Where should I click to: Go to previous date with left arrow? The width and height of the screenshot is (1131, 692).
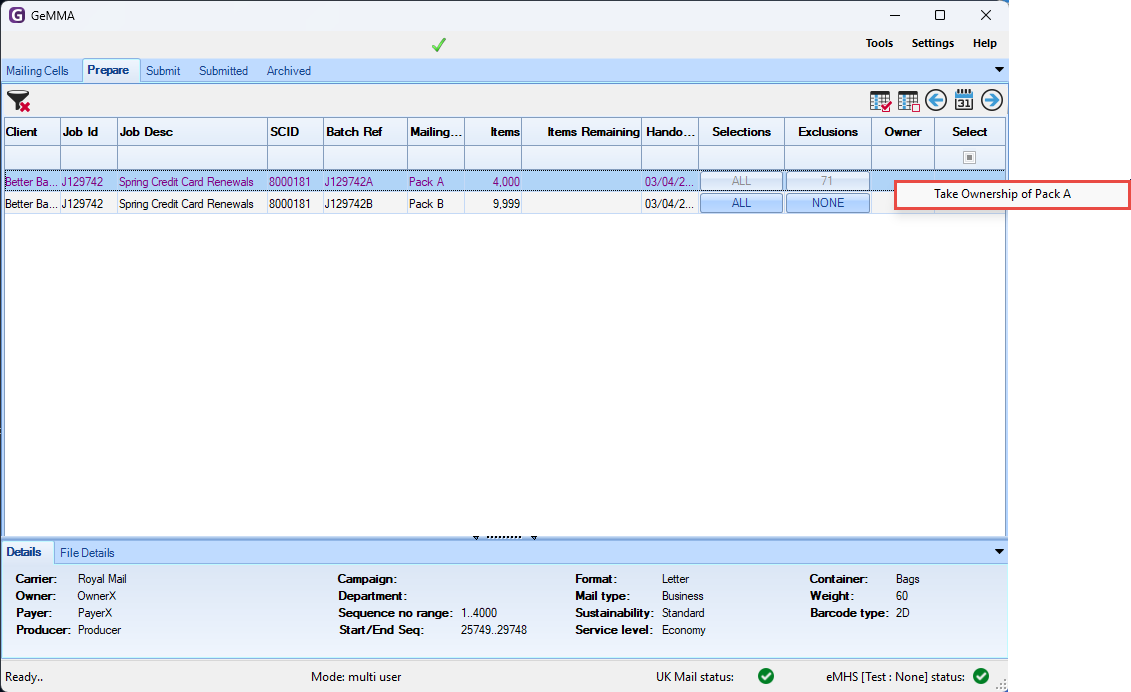coord(936,100)
